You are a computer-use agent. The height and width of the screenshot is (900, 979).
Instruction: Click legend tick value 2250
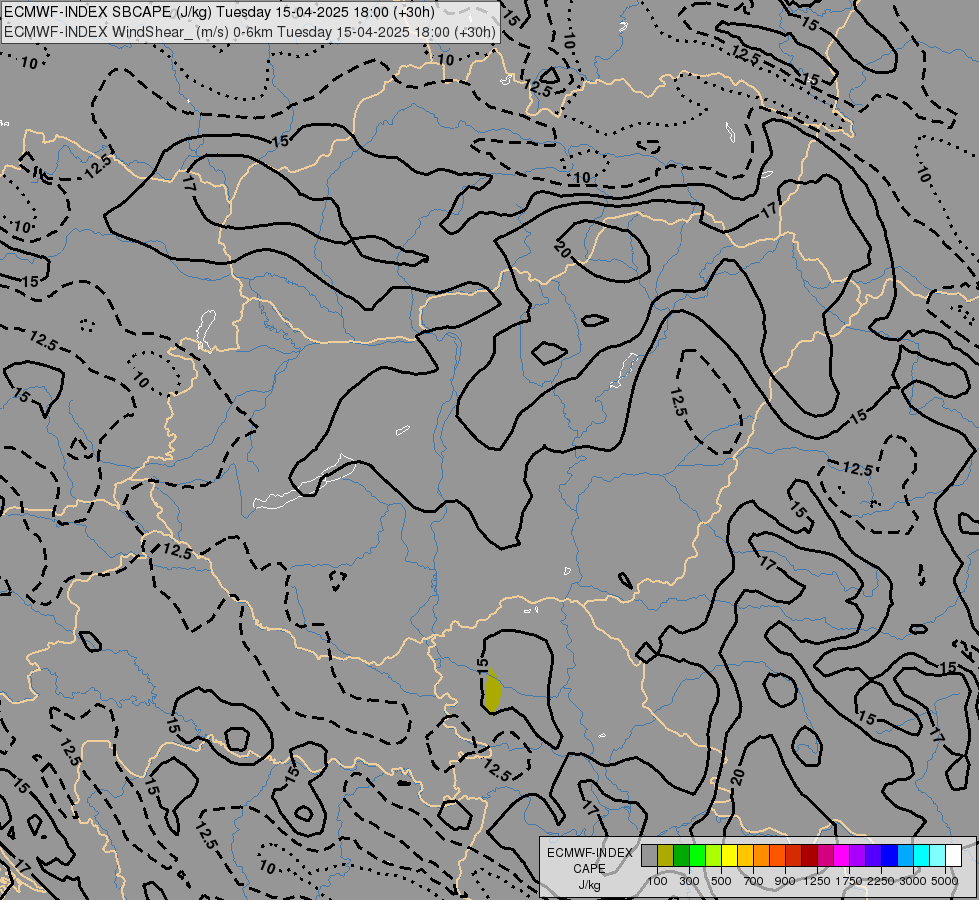(x=881, y=881)
